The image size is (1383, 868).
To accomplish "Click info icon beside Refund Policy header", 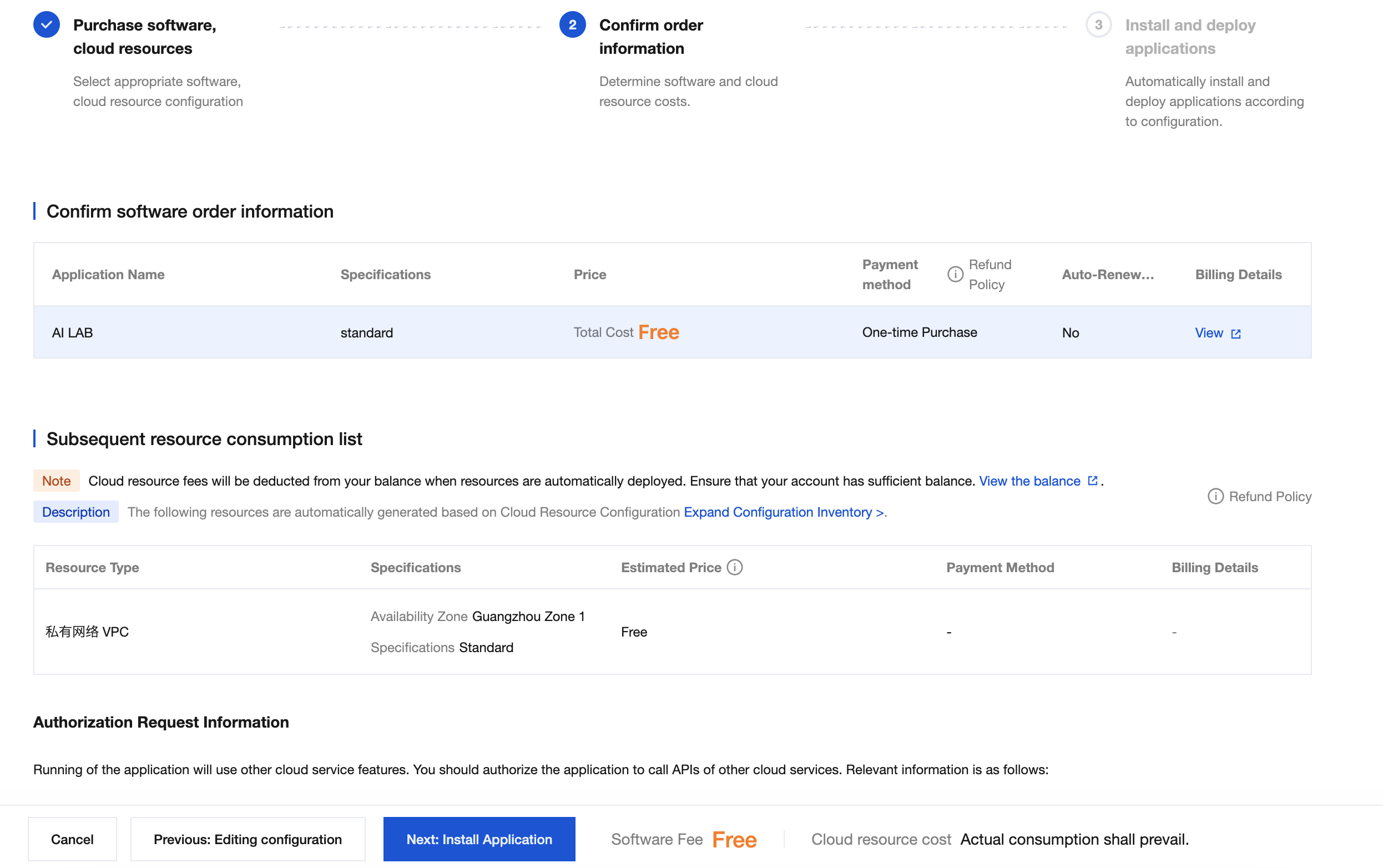I will (x=955, y=274).
